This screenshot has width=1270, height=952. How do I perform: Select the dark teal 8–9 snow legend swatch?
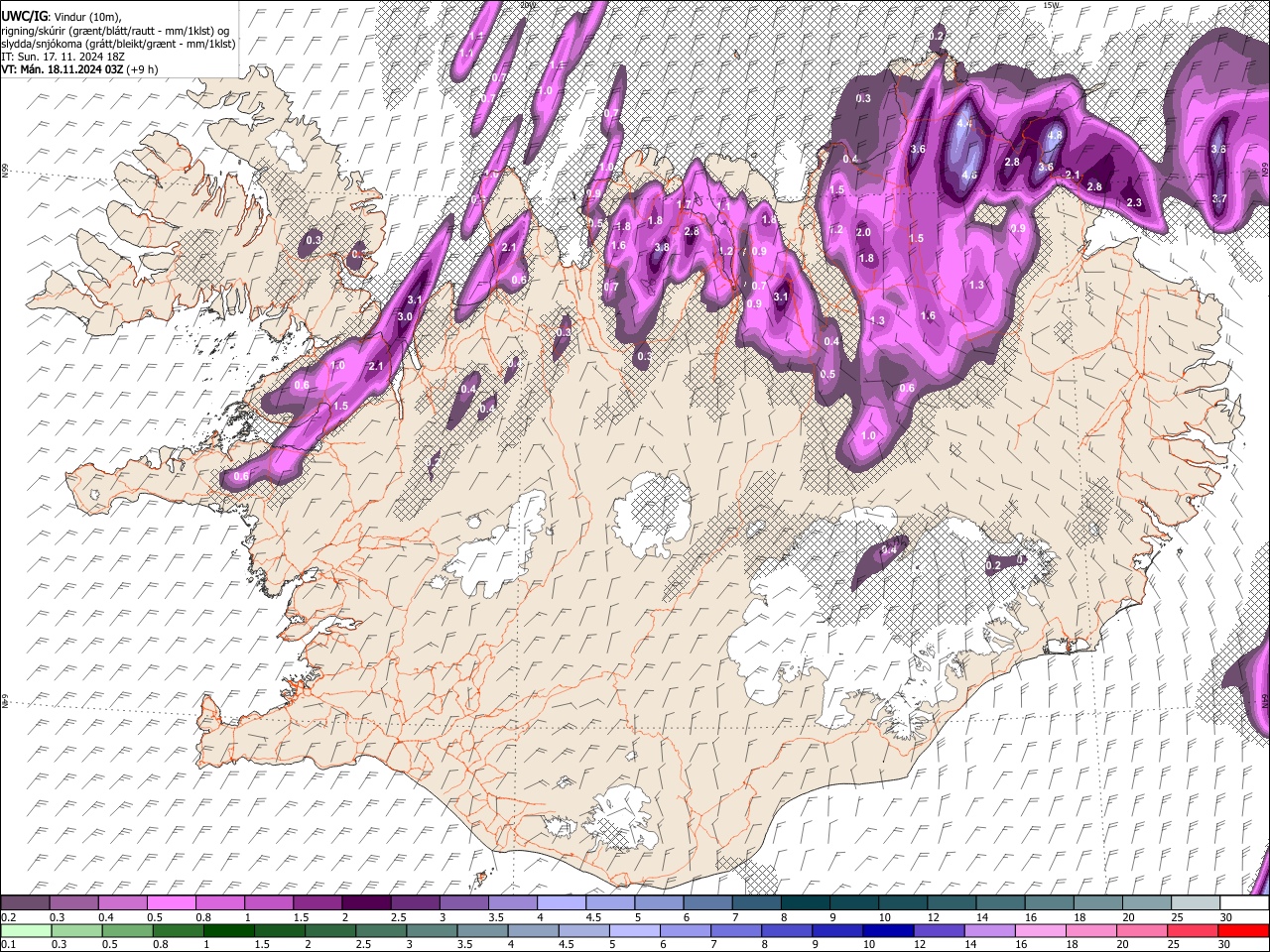pos(806,903)
